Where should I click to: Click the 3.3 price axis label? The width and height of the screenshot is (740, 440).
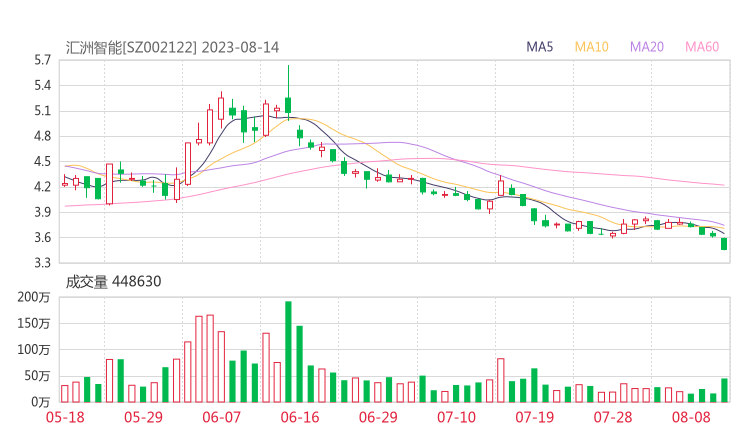click(x=42, y=263)
